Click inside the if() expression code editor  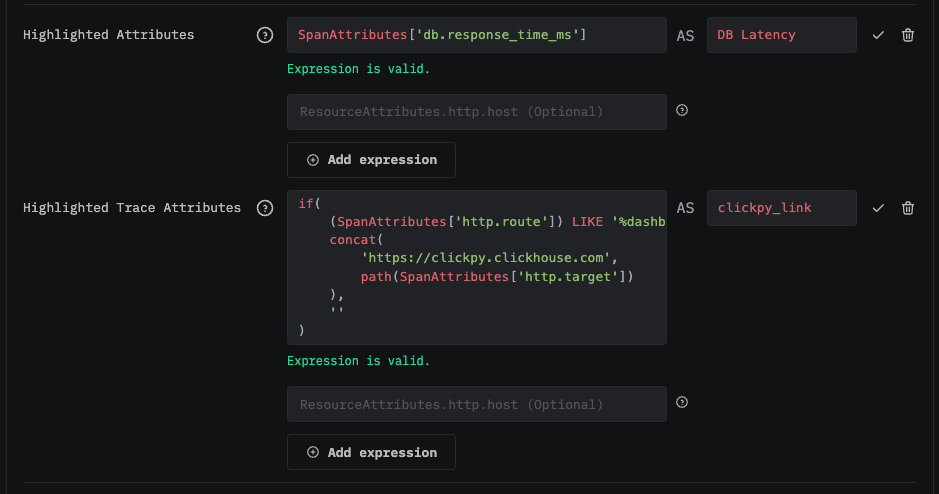[x=476, y=267]
